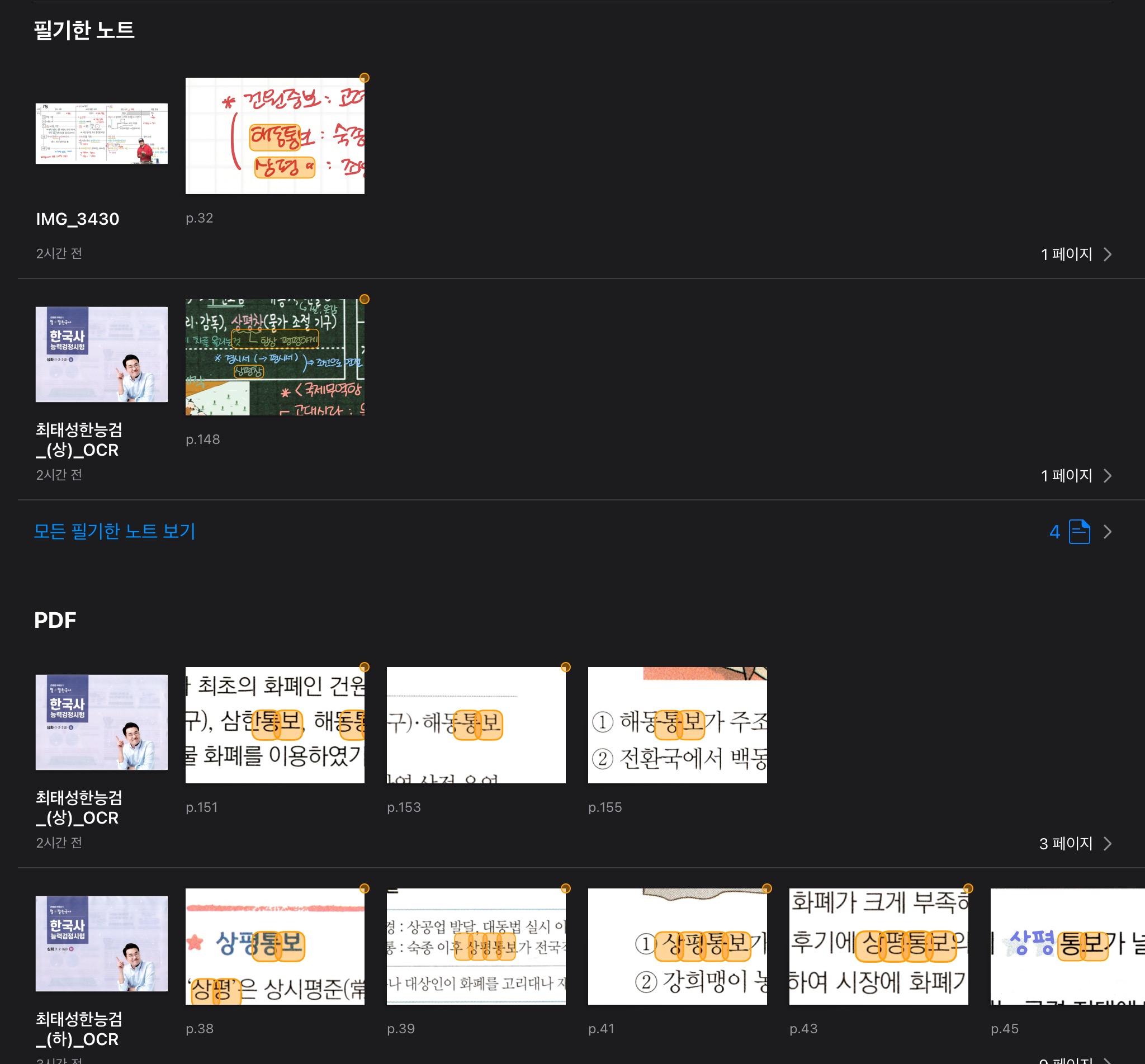1145x1064 pixels.
Task: Click the orange dot badge on the p.148 thumbnail
Action: tap(365, 299)
